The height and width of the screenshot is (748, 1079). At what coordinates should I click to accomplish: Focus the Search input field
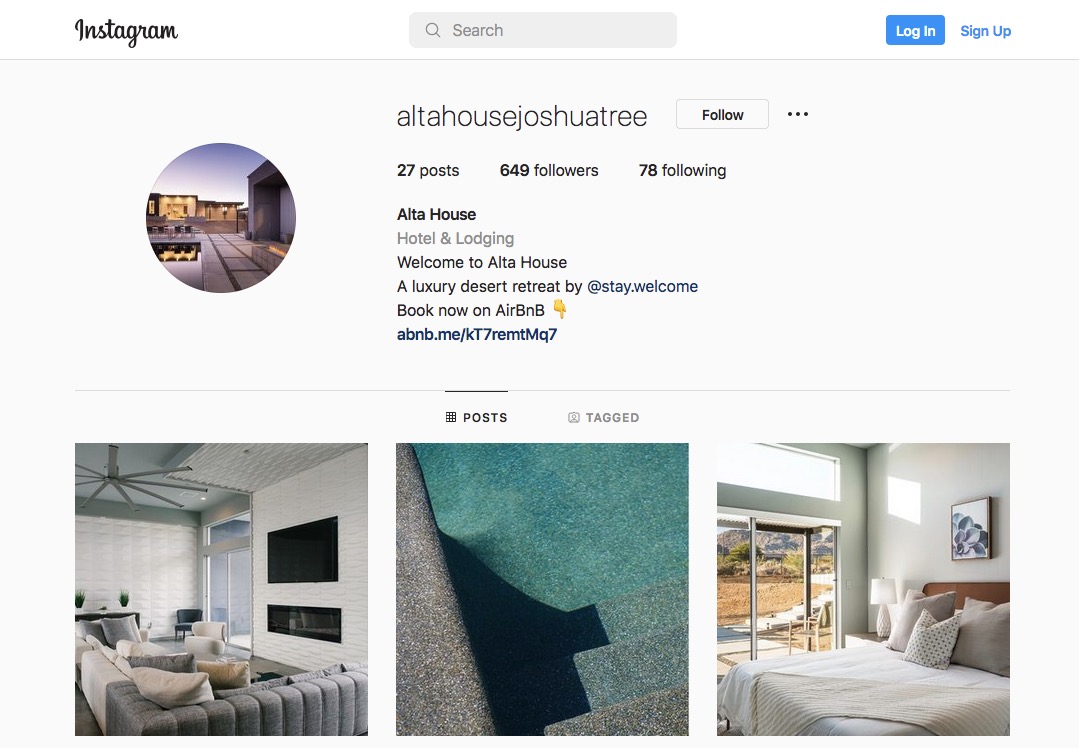542,30
